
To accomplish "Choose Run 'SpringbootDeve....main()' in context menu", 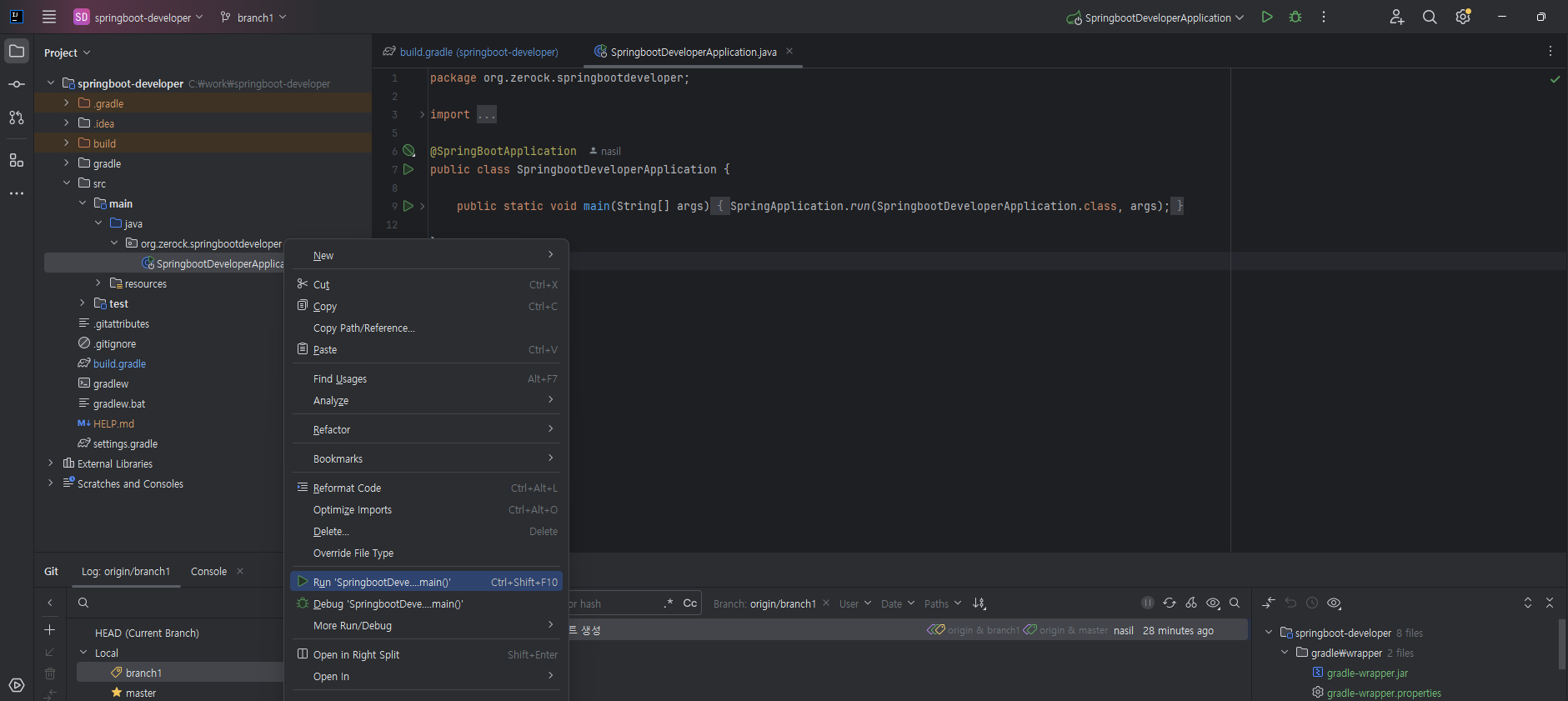I will pos(426,582).
